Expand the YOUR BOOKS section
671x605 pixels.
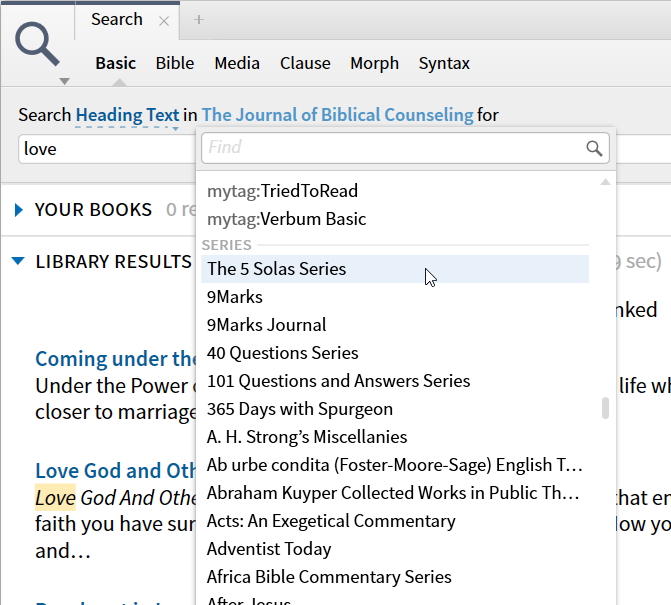[18, 210]
